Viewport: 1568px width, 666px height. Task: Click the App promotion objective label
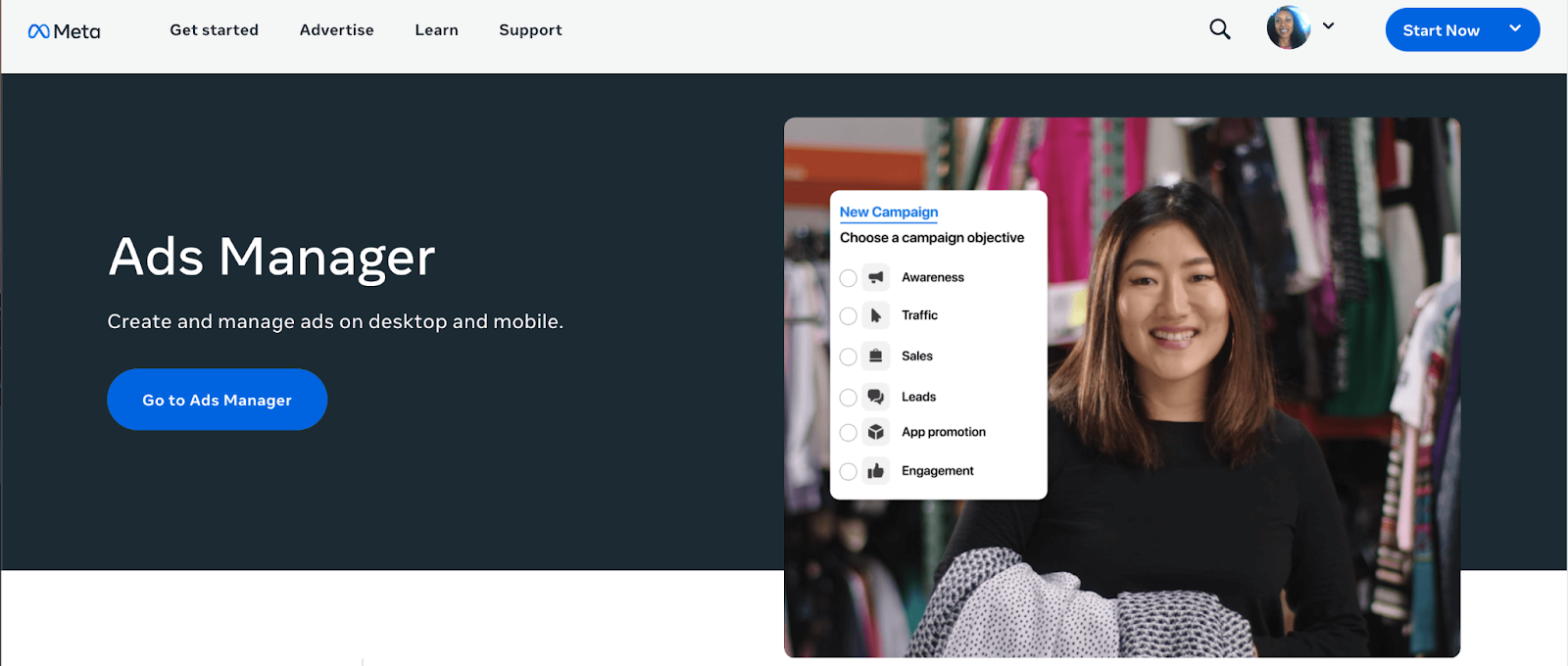coord(944,432)
